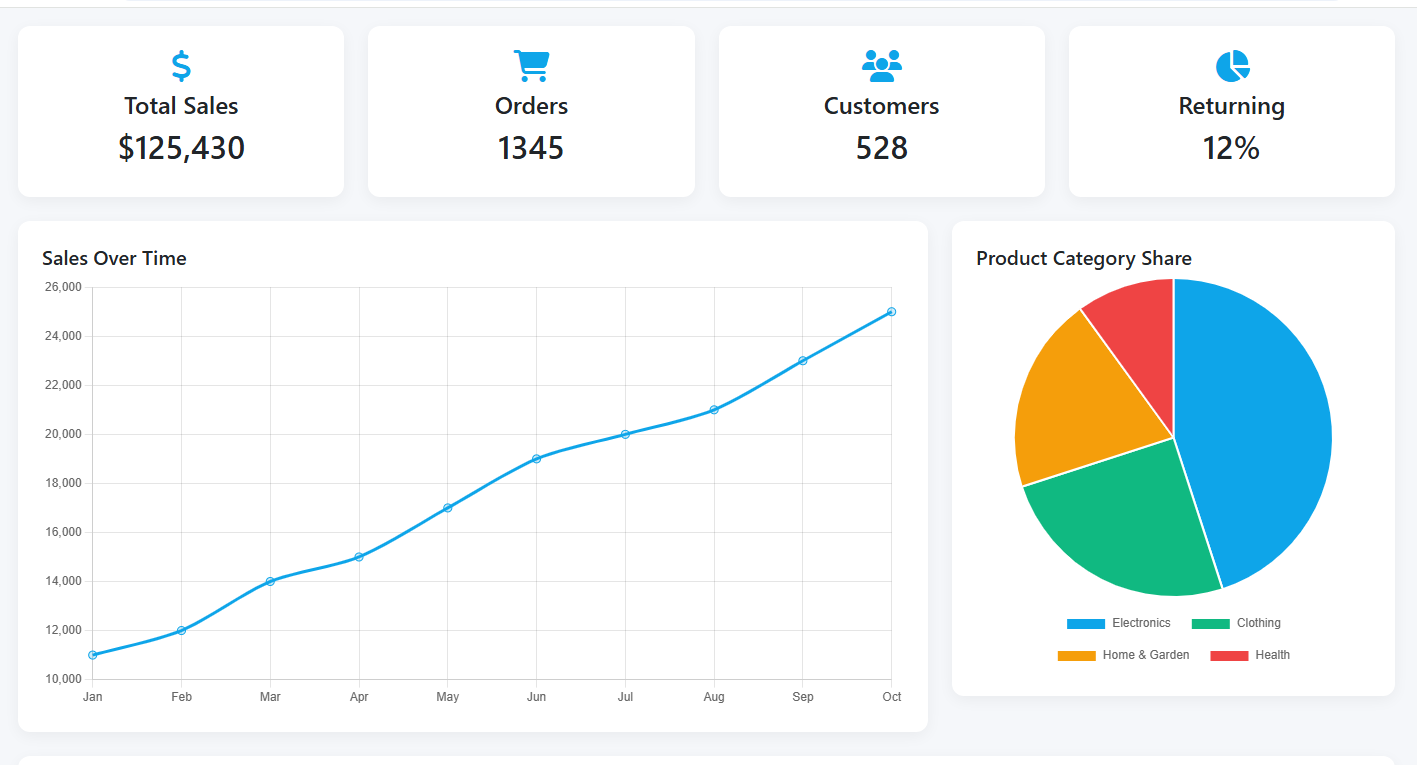
Task: Select the Jul data point on the line chart
Action: (625, 434)
